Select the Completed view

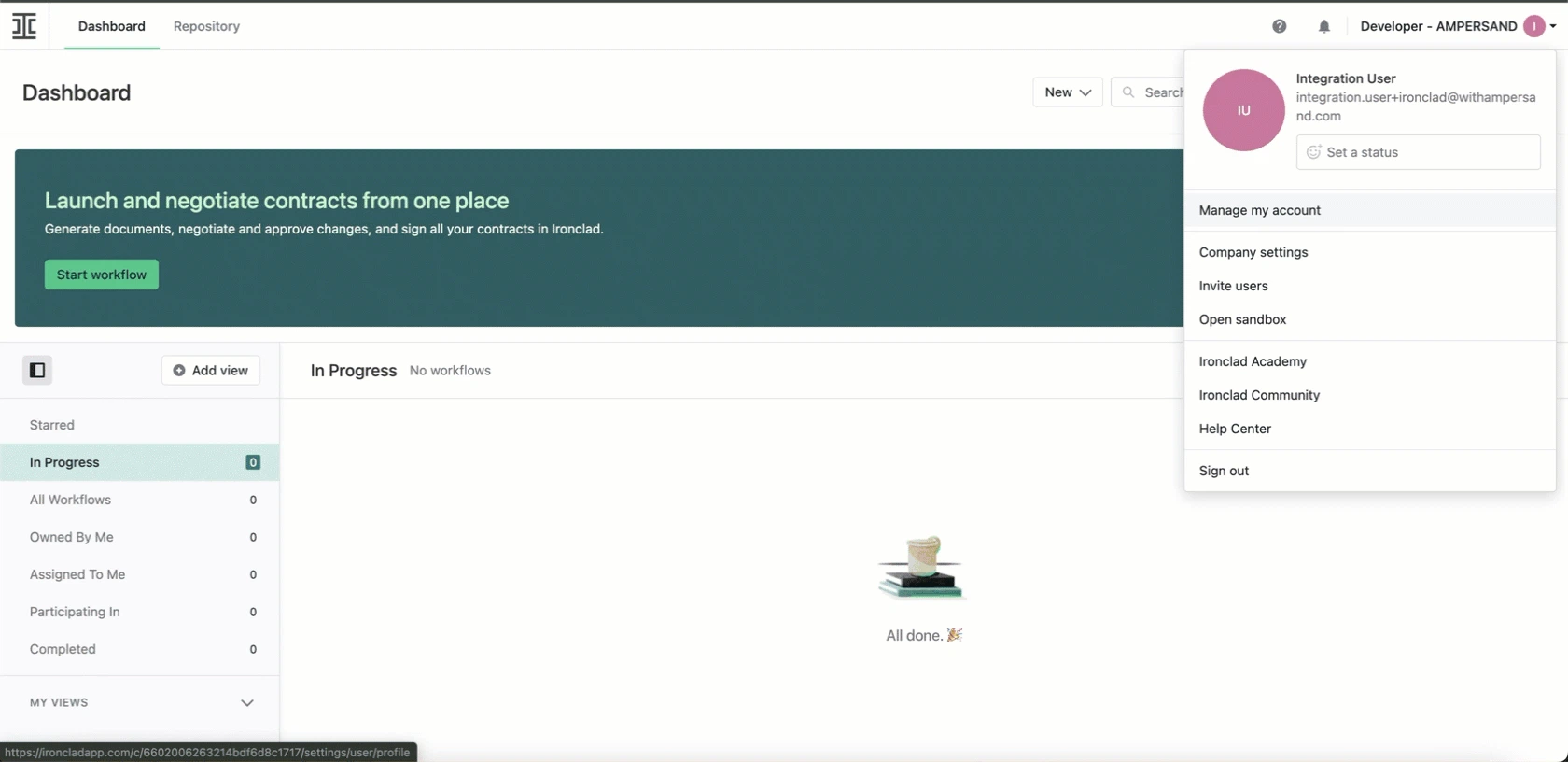(140, 649)
